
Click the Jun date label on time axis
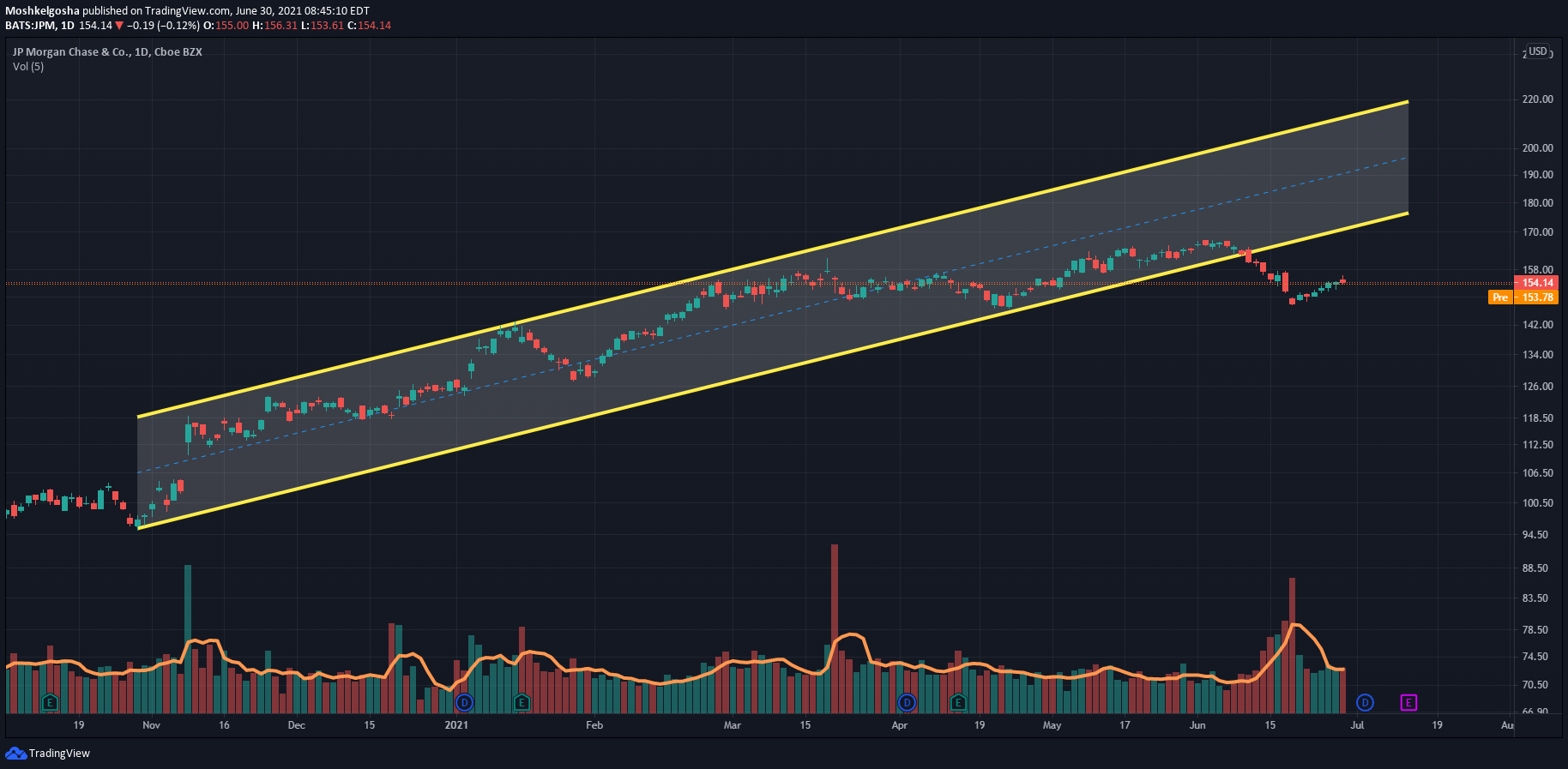pyautogui.click(x=1197, y=725)
